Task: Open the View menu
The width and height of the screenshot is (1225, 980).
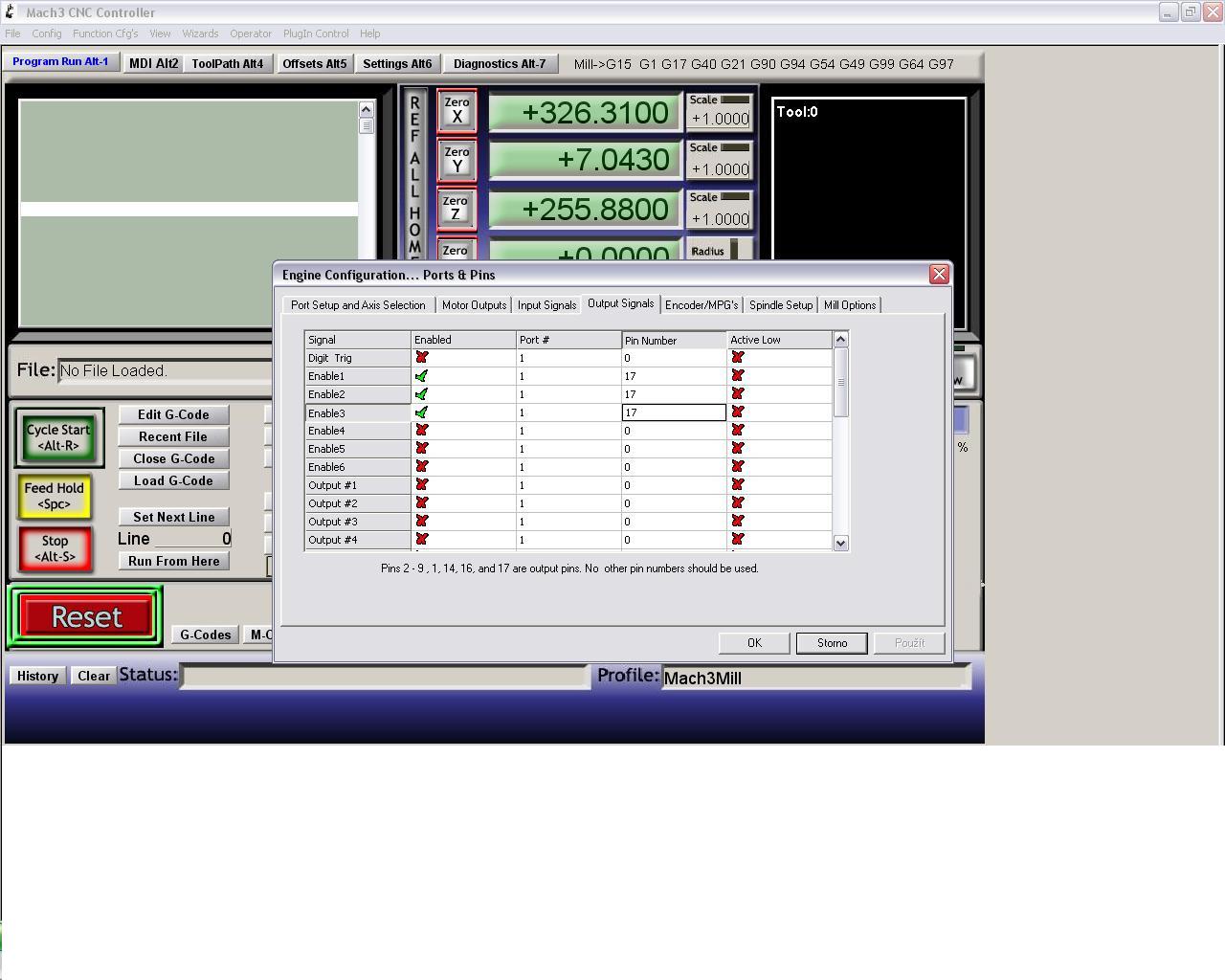Action: [x=160, y=33]
